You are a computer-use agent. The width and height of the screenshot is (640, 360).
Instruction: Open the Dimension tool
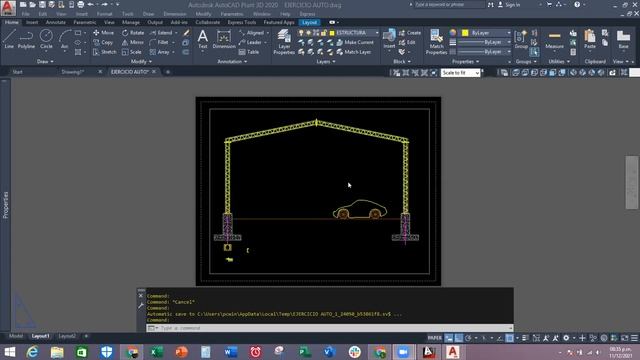coord(224,39)
